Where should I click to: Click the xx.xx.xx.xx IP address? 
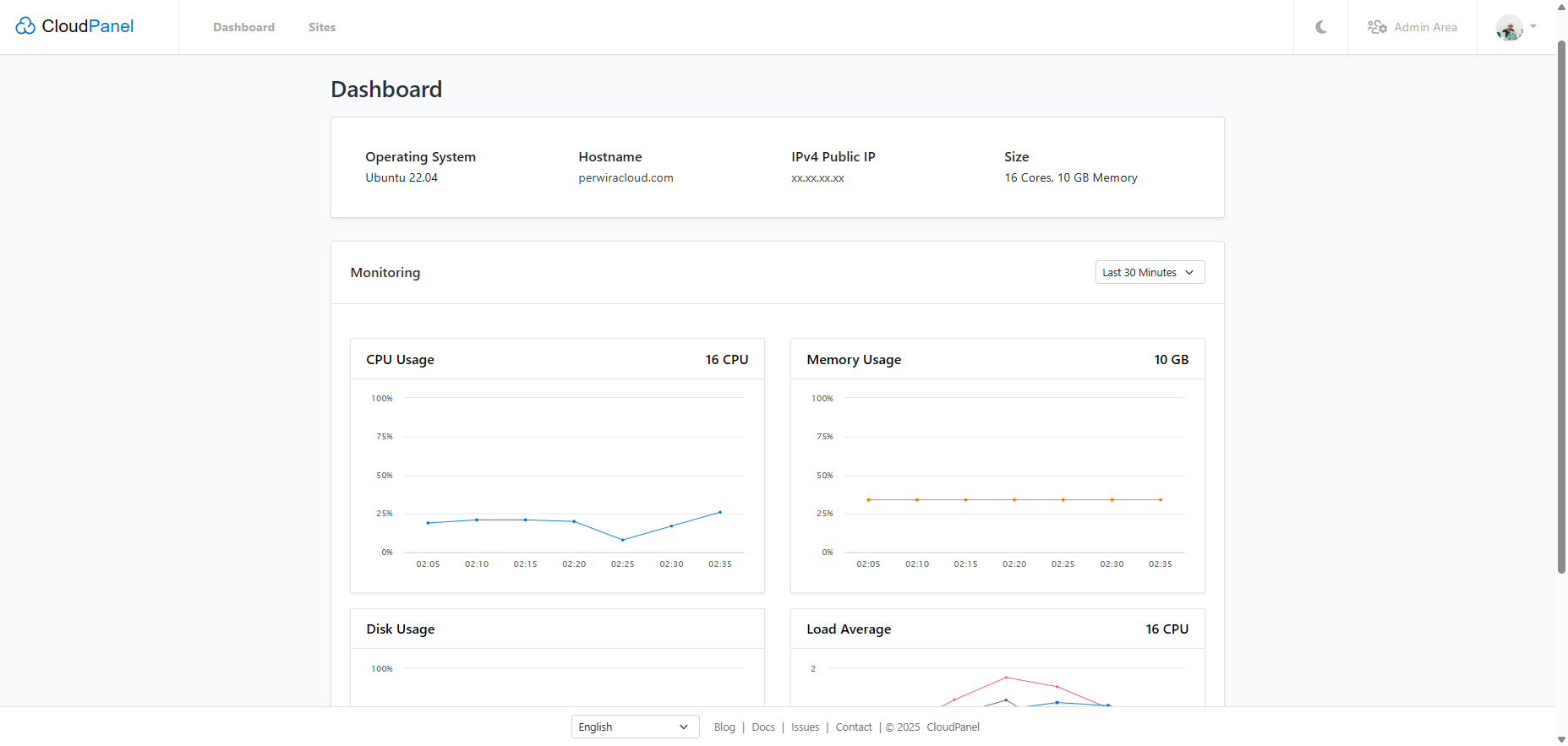pyautogui.click(x=817, y=177)
